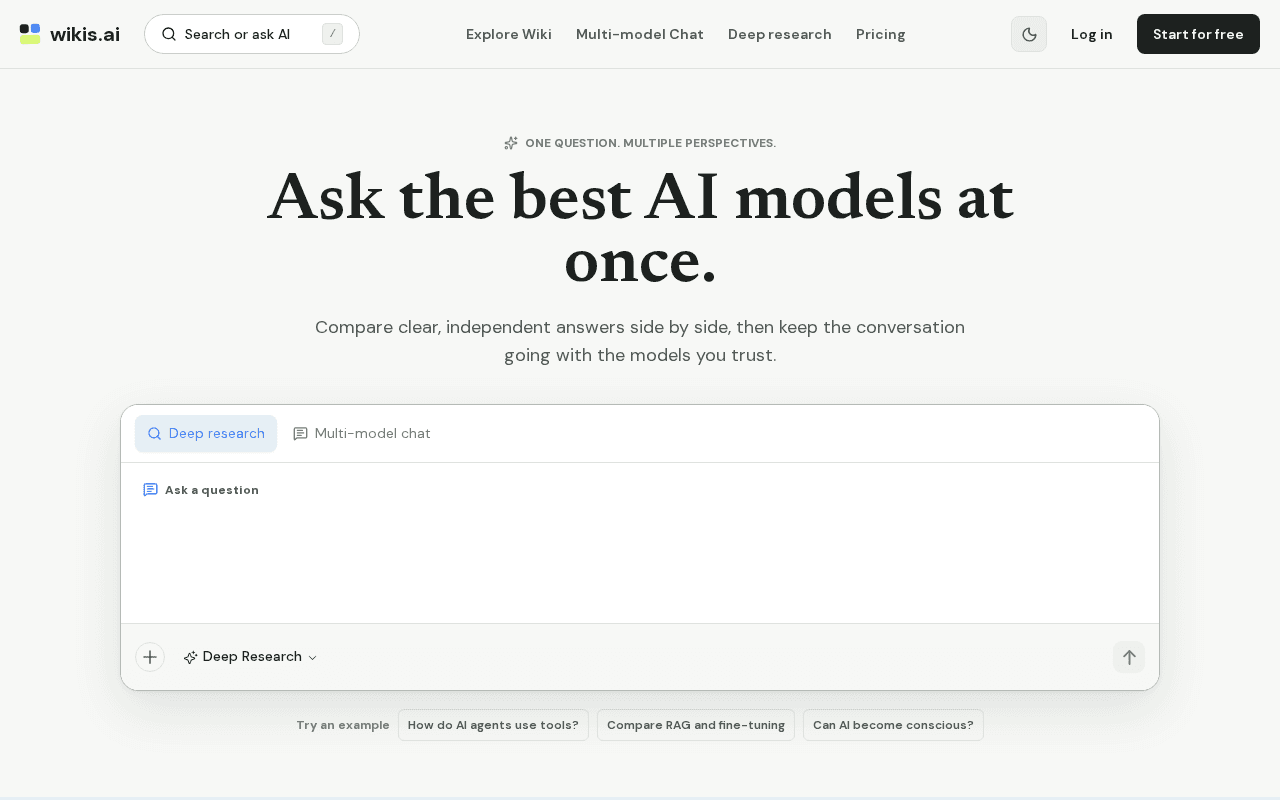This screenshot has width=1280, height=800.
Task: Click into the Ask a question text area
Action: (x=640, y=543)
